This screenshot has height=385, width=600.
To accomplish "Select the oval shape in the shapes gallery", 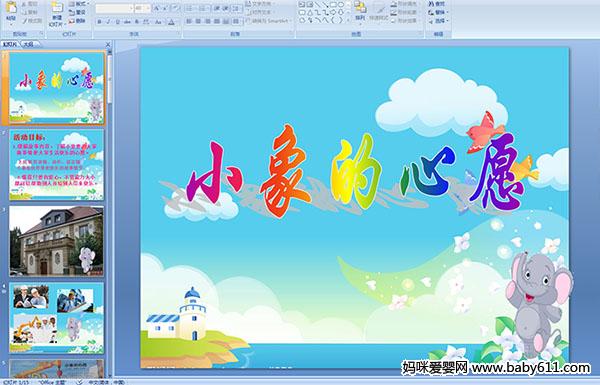I will click(x=342, y=5).
